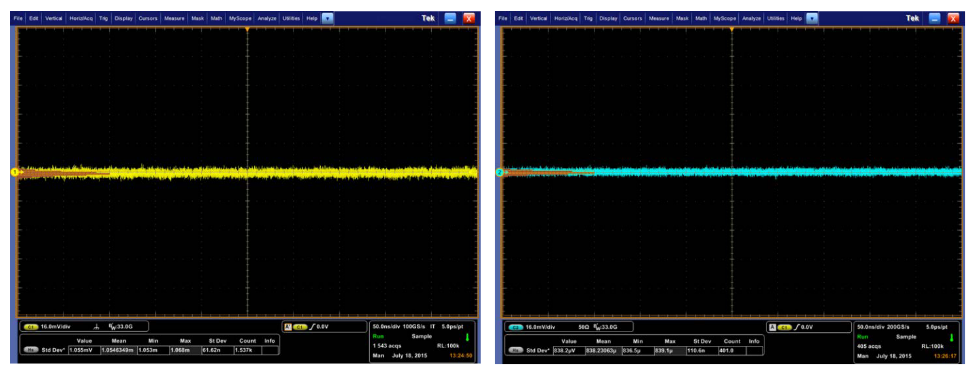Screen dimensions: 972x373
Task: Open the Utilities menu in the right scope window
Action: [x=775, y=19]
